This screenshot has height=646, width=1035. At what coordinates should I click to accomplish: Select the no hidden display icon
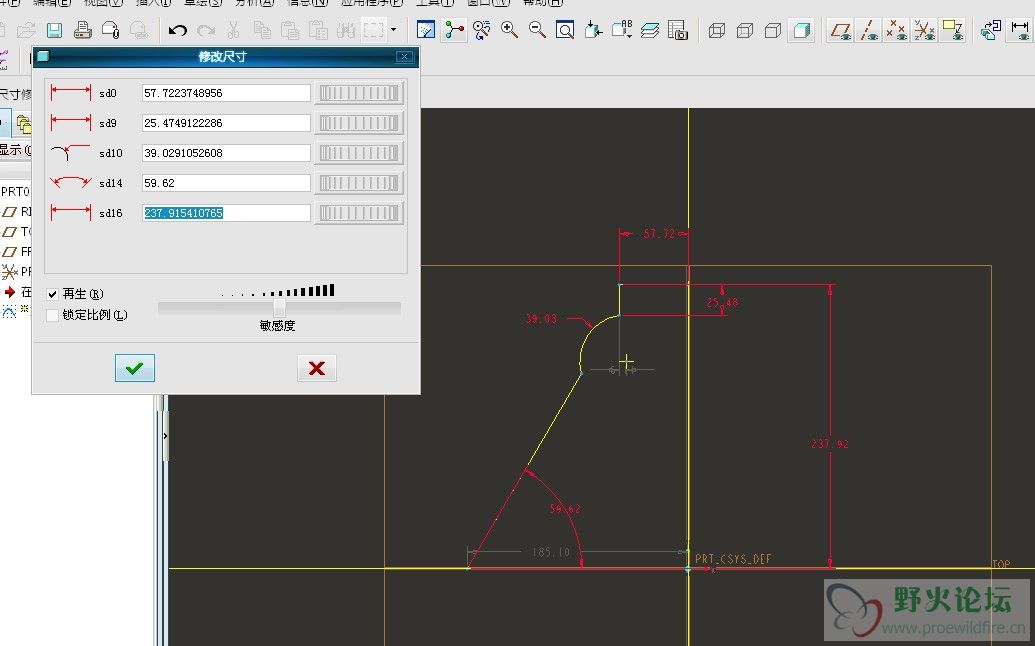click(774, 30)
